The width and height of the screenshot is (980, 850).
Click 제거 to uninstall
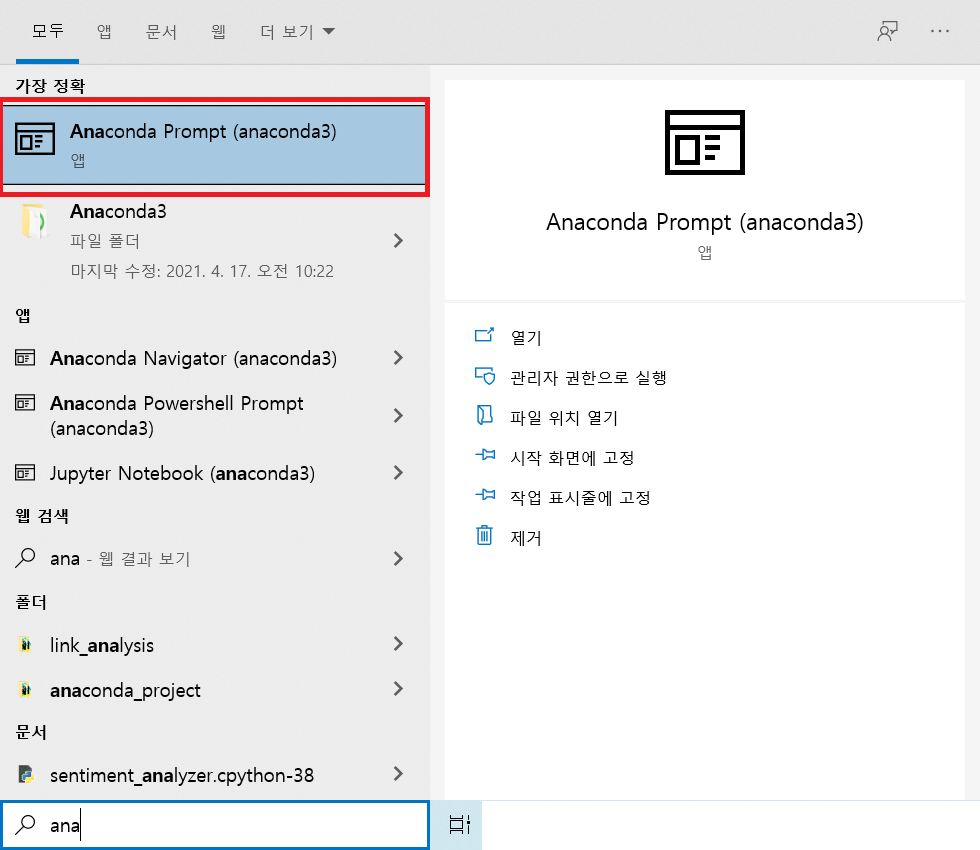[x=526, y=538]
